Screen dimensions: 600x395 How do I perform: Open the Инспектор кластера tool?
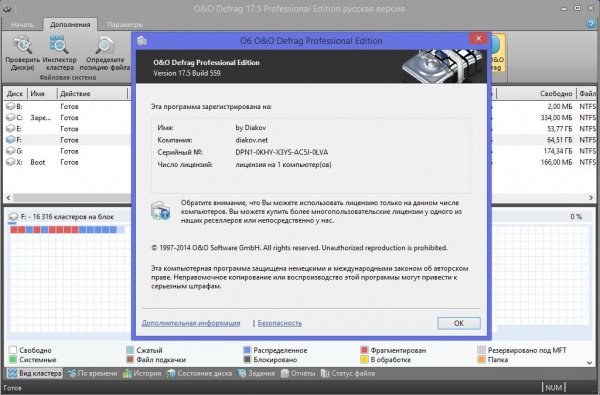59,45
